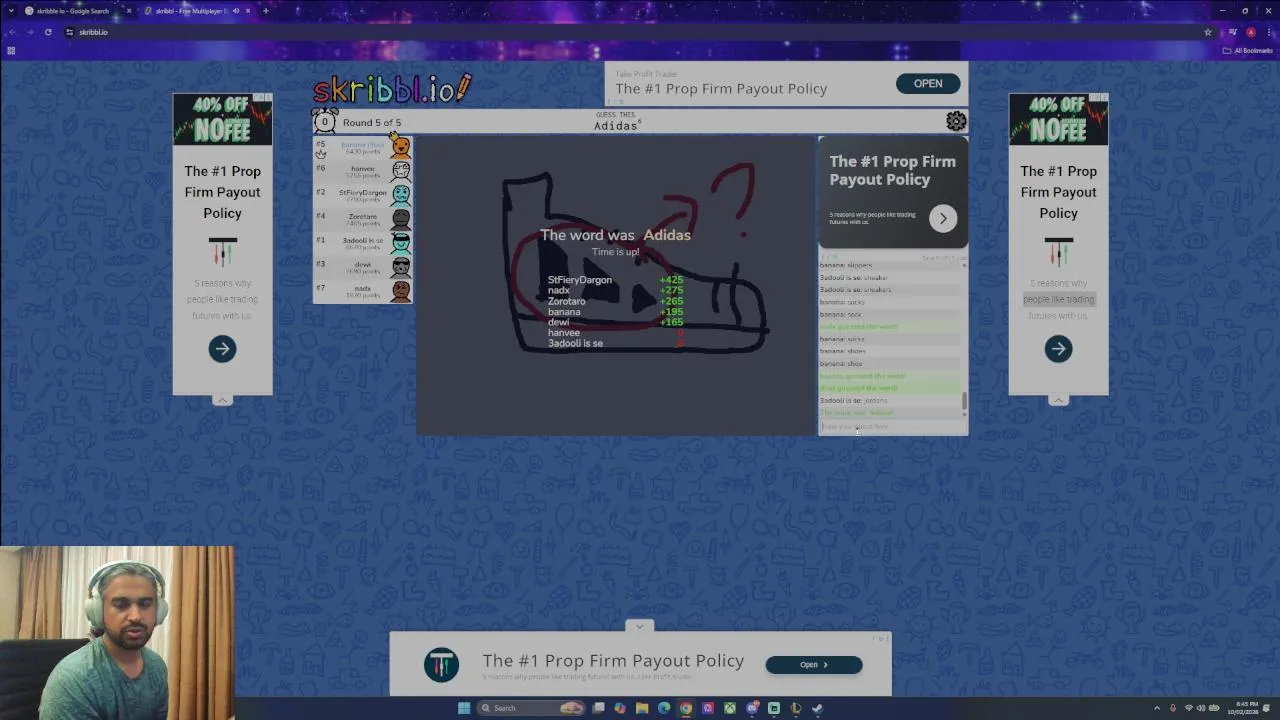Open File Explorer from taskbar
This screenshot has height=720, width=1280.
point(642,708)
